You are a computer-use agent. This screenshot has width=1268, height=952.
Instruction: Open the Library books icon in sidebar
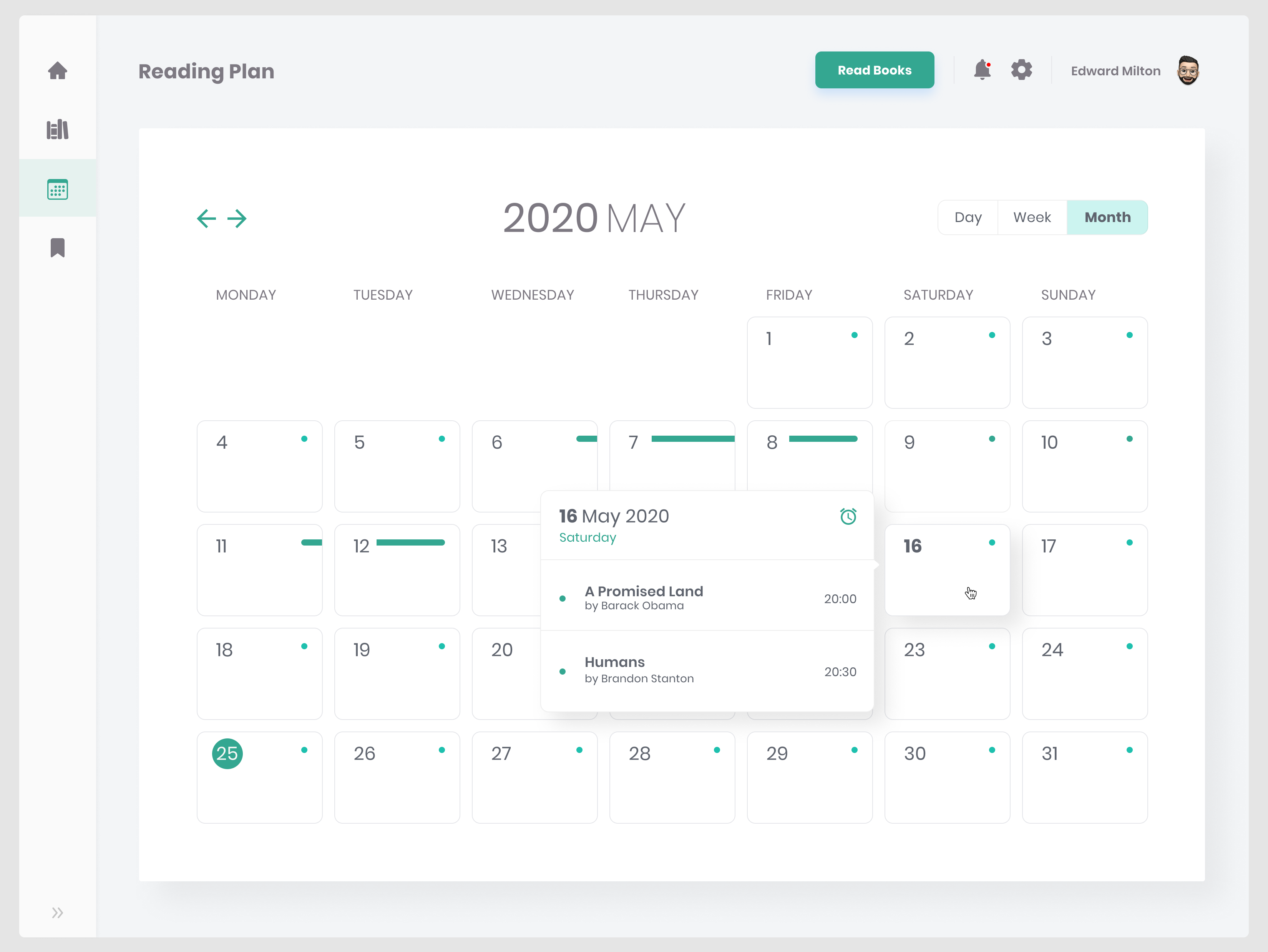57,129
